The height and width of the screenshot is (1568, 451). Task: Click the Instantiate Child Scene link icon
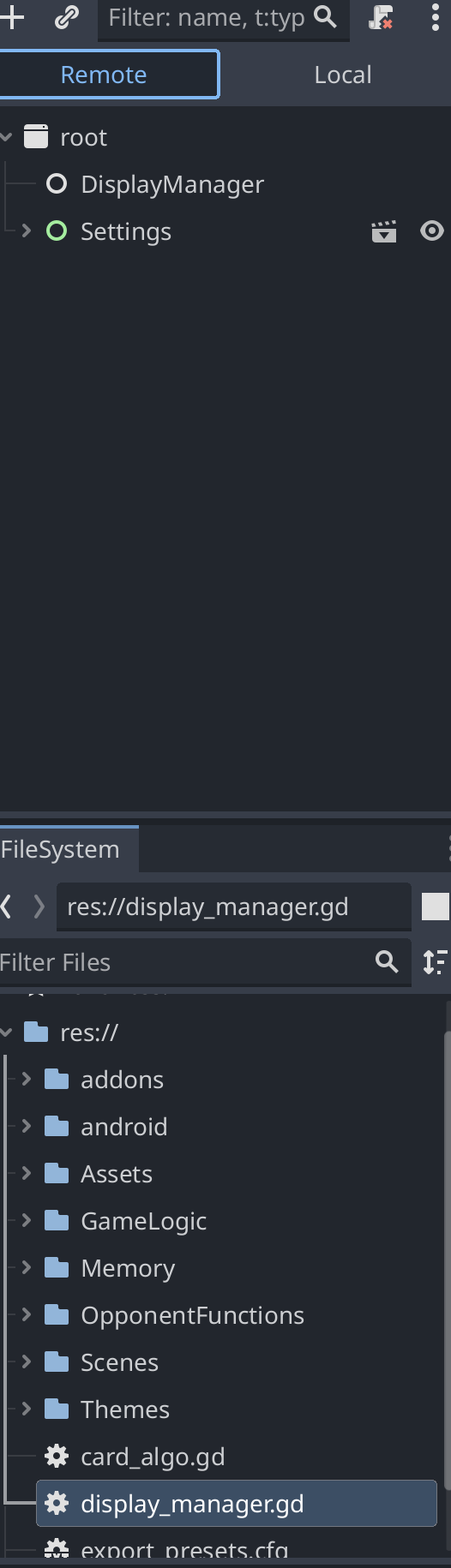(66, 18)
